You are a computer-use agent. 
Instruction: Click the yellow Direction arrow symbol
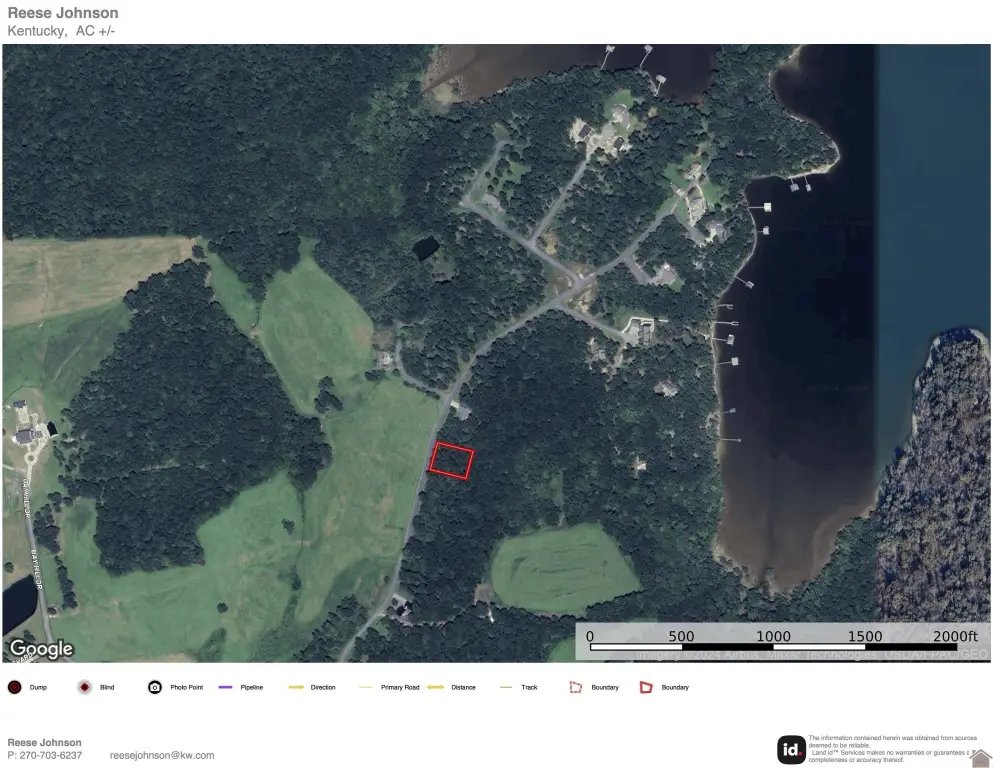296,688
